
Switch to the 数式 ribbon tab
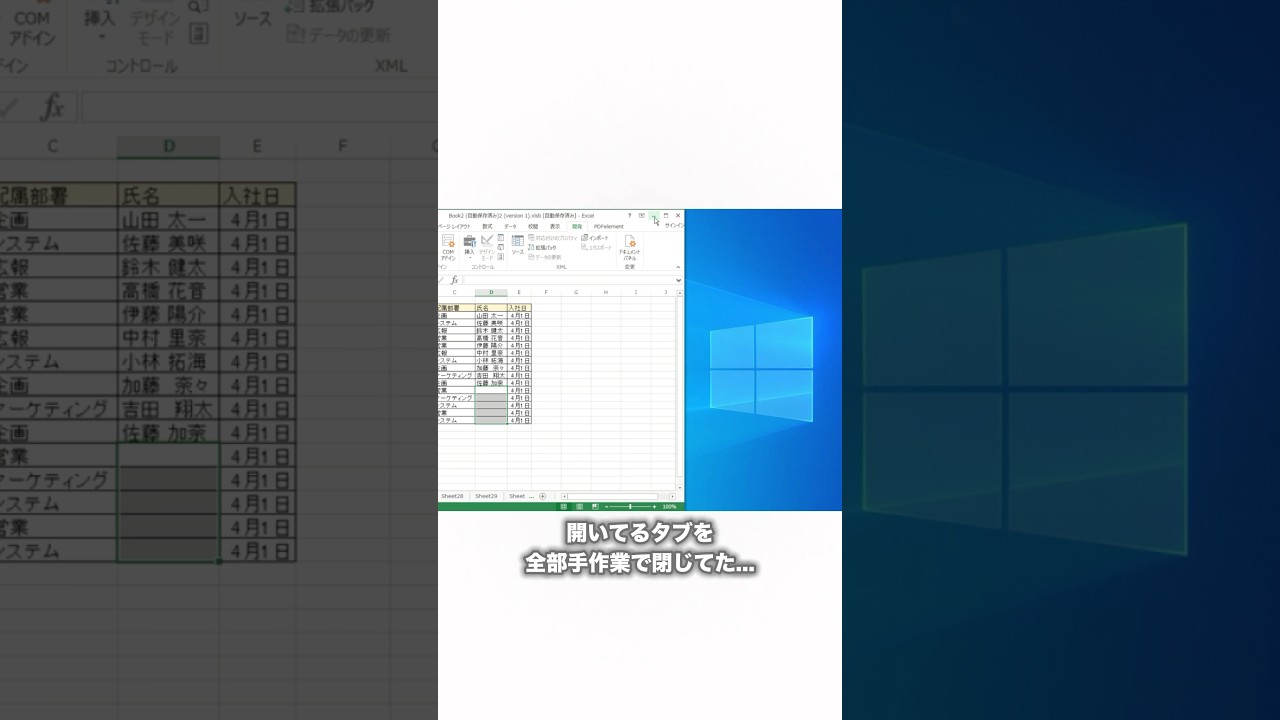tap(487, 226)
